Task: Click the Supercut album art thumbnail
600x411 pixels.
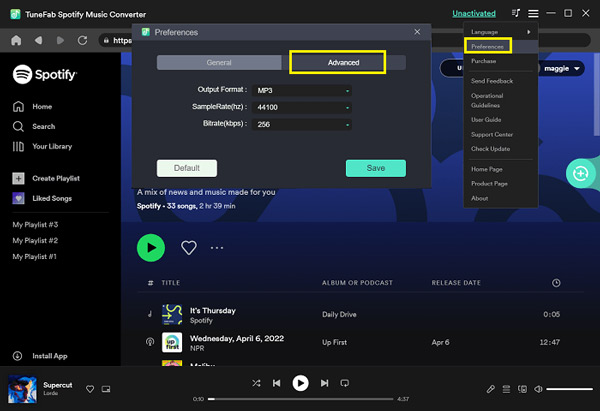Action: (x=23, y=389)
